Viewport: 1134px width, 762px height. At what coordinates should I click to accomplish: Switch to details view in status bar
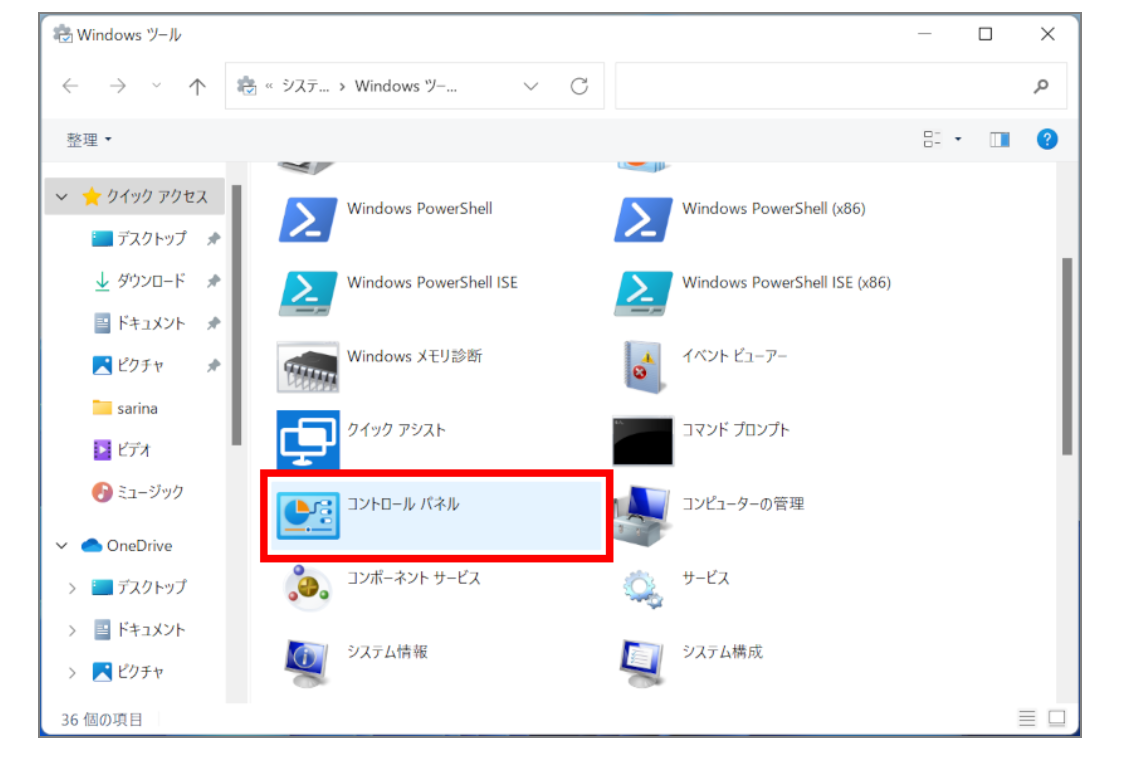click(x=1027, y=718)
